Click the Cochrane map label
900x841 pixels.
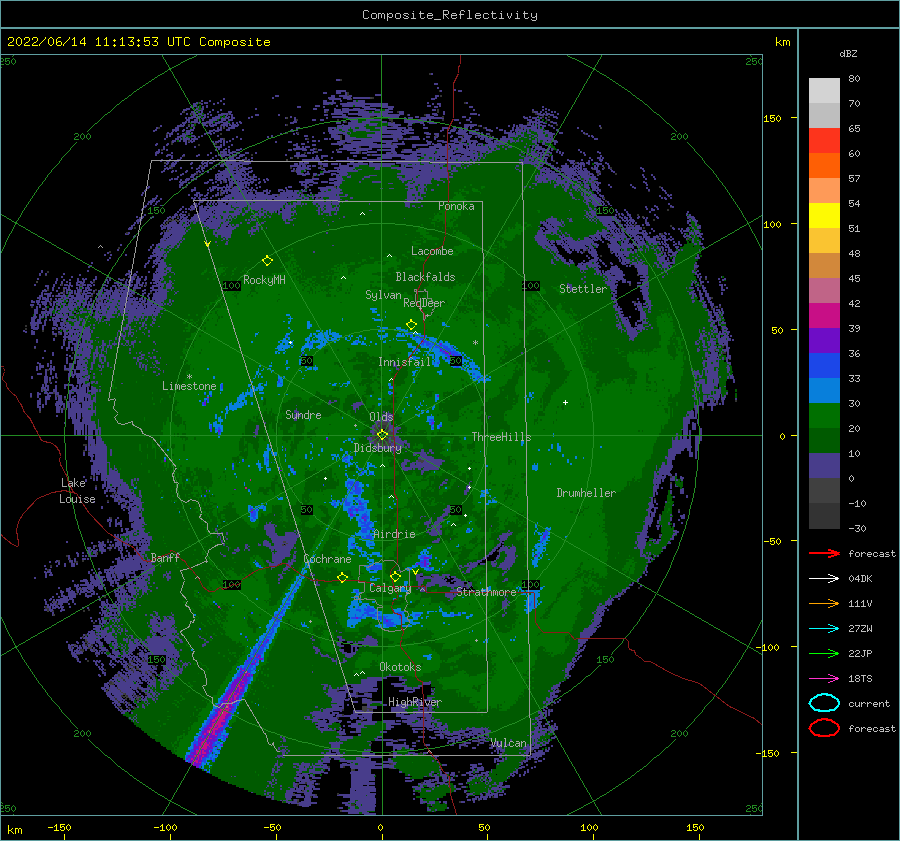pyautogui.click(x=327, y=559)
